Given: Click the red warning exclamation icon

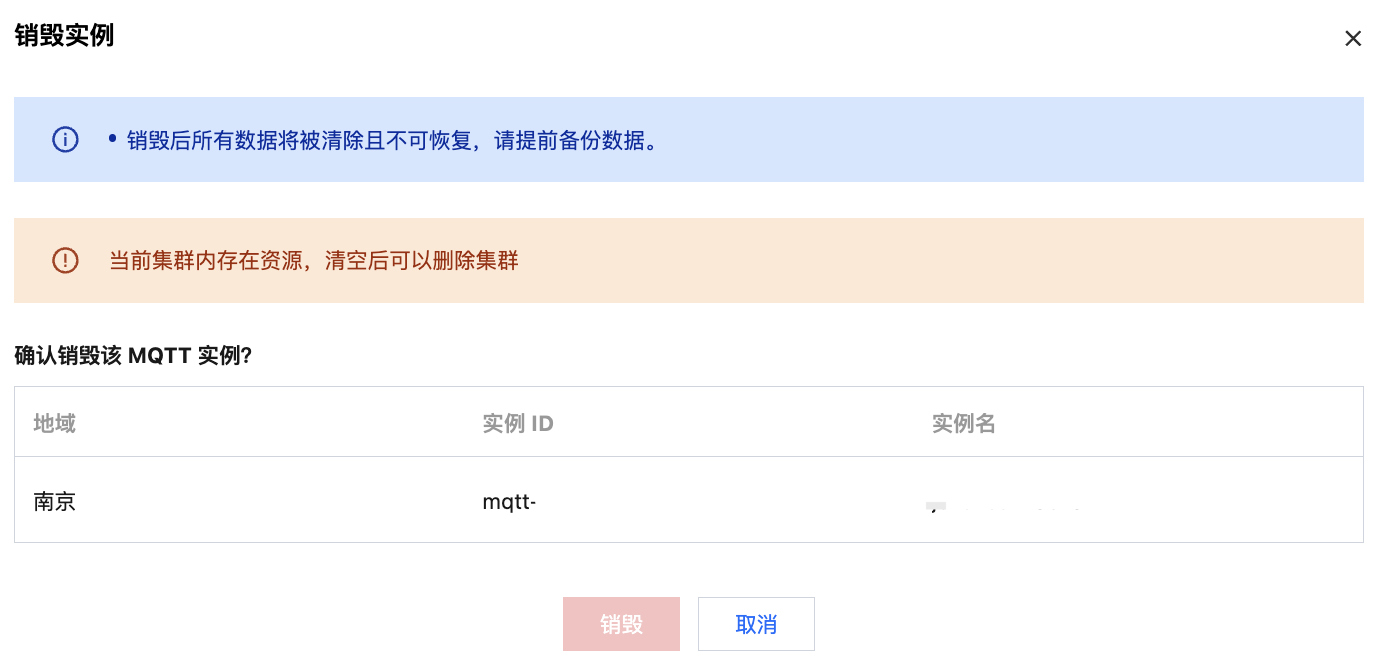Looking at the screenshot, I should pos(65,261).
